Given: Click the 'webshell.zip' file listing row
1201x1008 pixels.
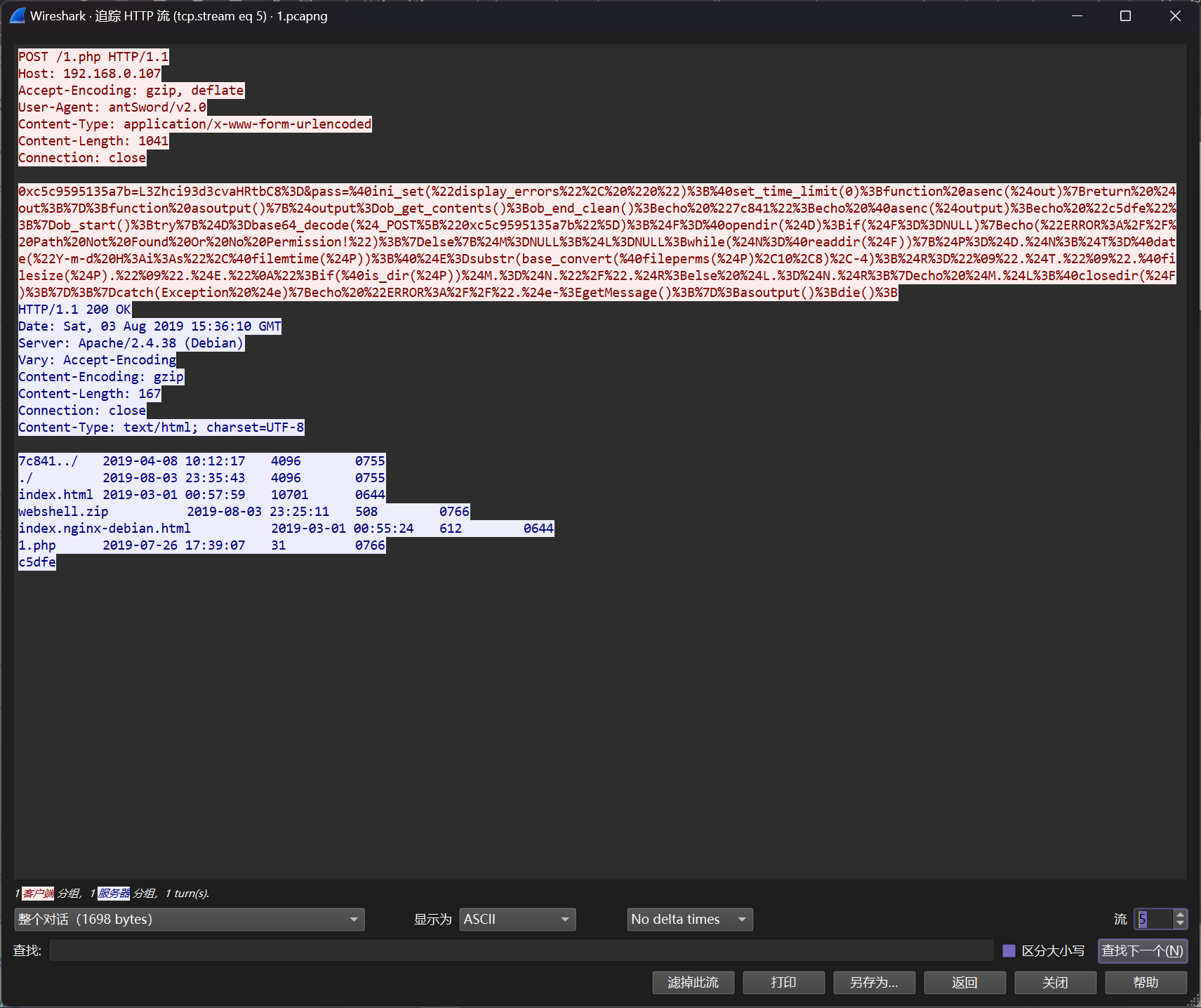Looking at the screenshot, I should coord(244,512).
